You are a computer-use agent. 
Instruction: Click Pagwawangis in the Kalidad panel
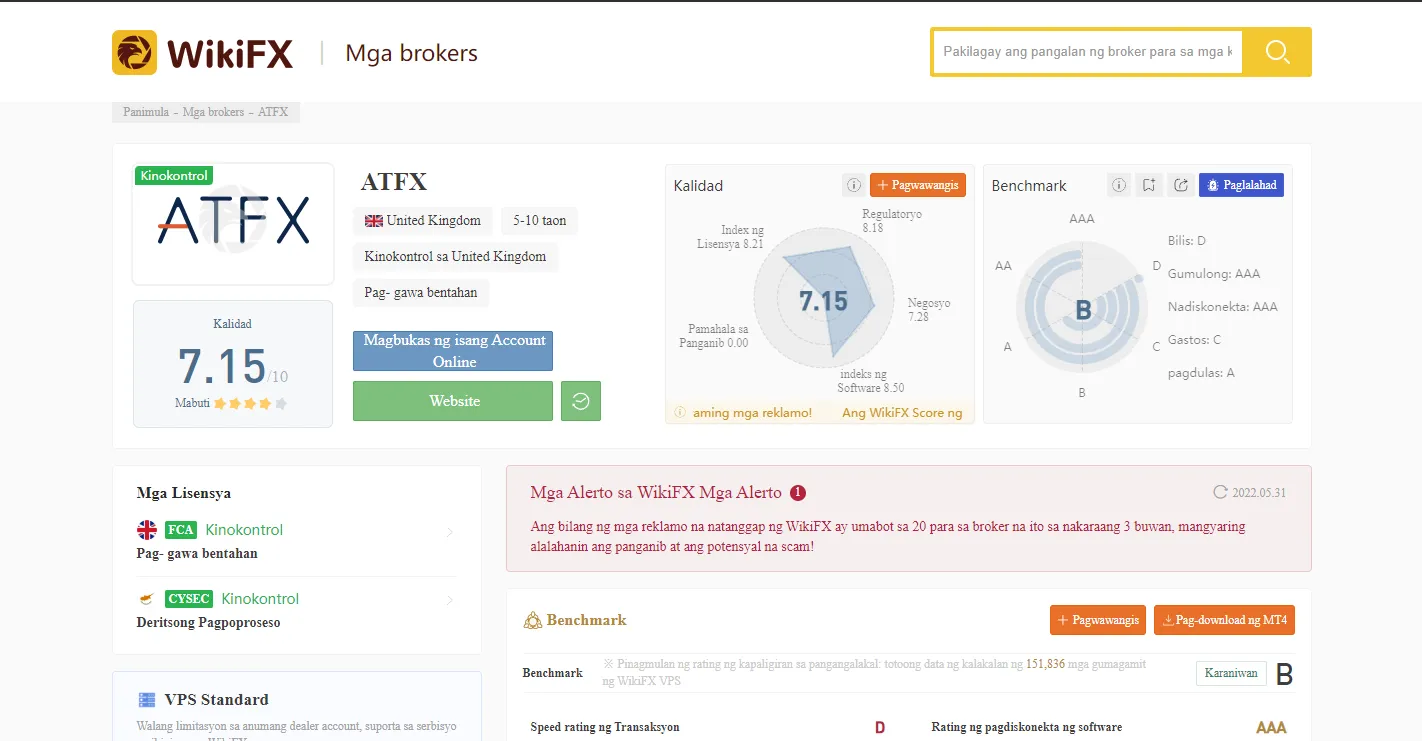[x=918, y=185]
